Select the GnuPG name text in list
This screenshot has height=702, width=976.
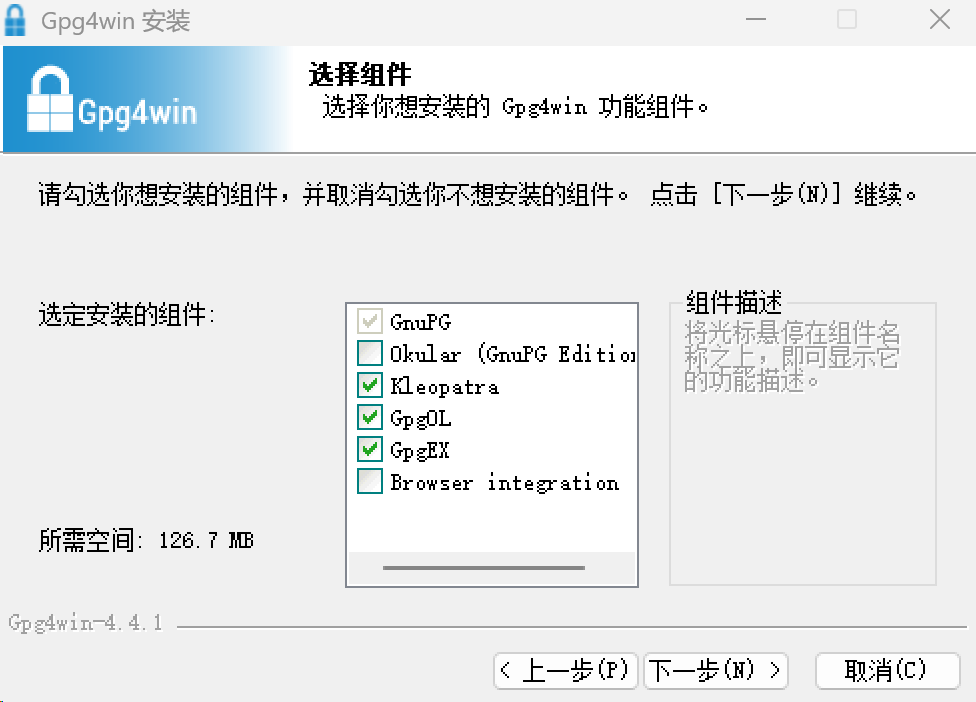pyautogui.click(x=420, y=322)
